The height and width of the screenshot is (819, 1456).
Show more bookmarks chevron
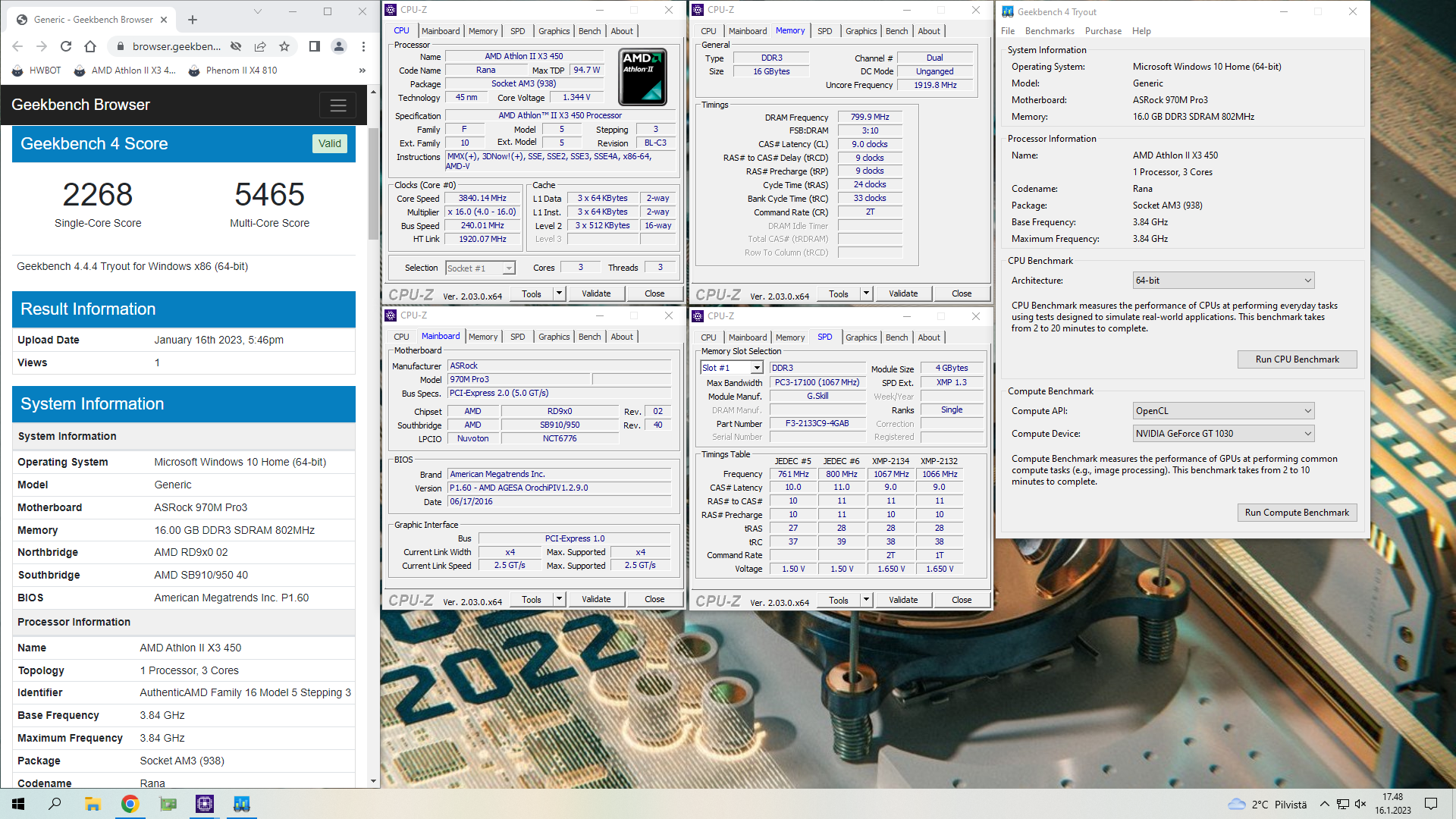point(362,71)
